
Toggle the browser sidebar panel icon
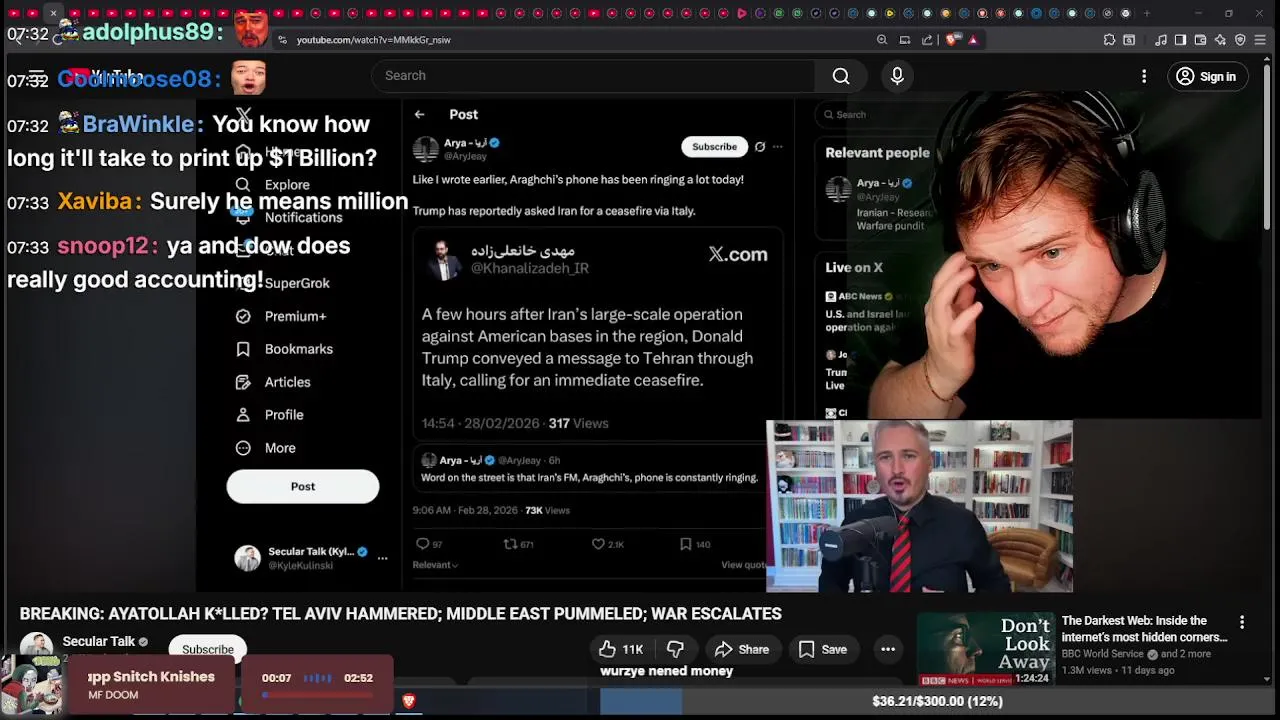(x=1180, y=40)
